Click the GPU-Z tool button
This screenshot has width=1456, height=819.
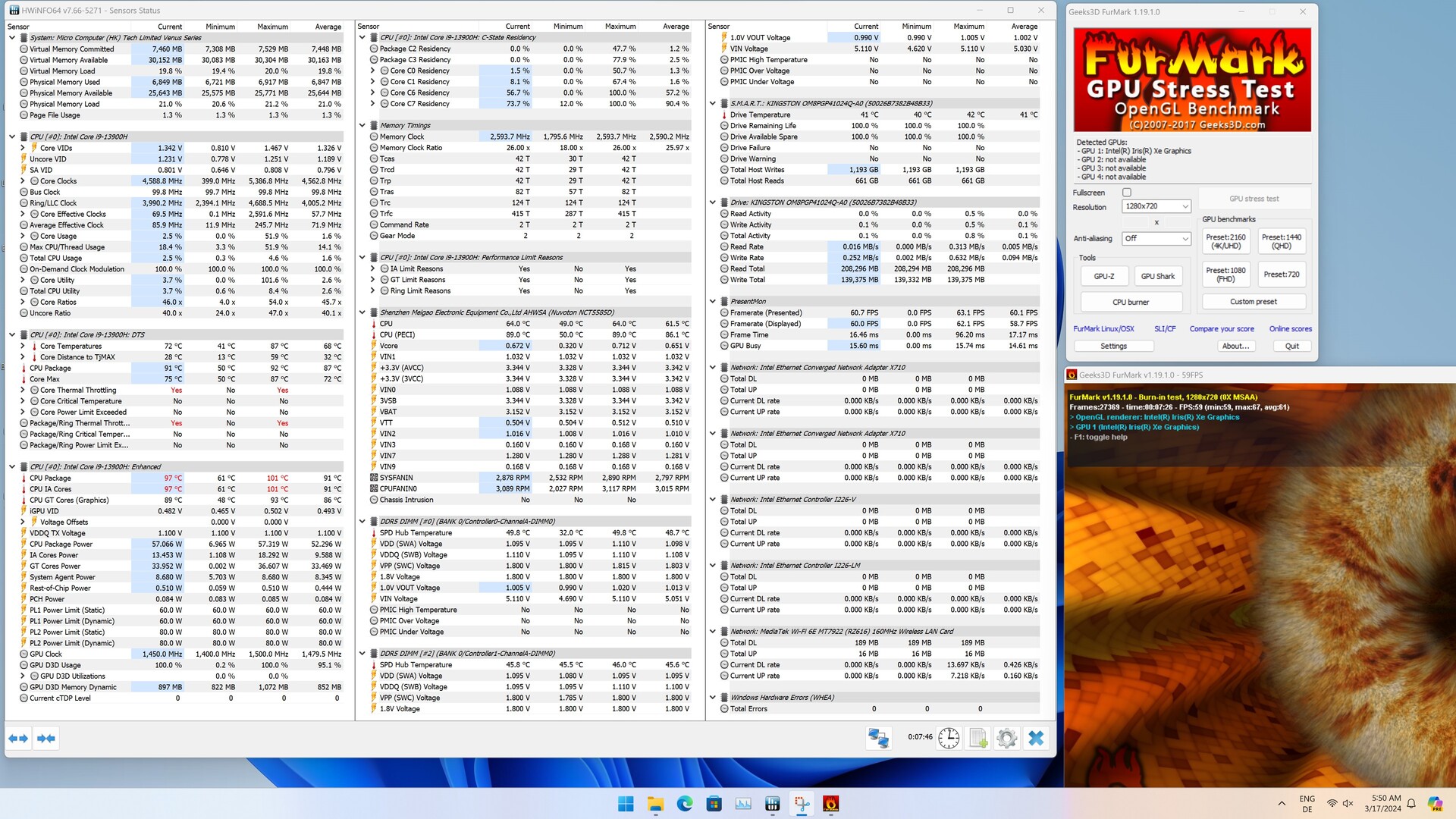tap(1104, 277)
